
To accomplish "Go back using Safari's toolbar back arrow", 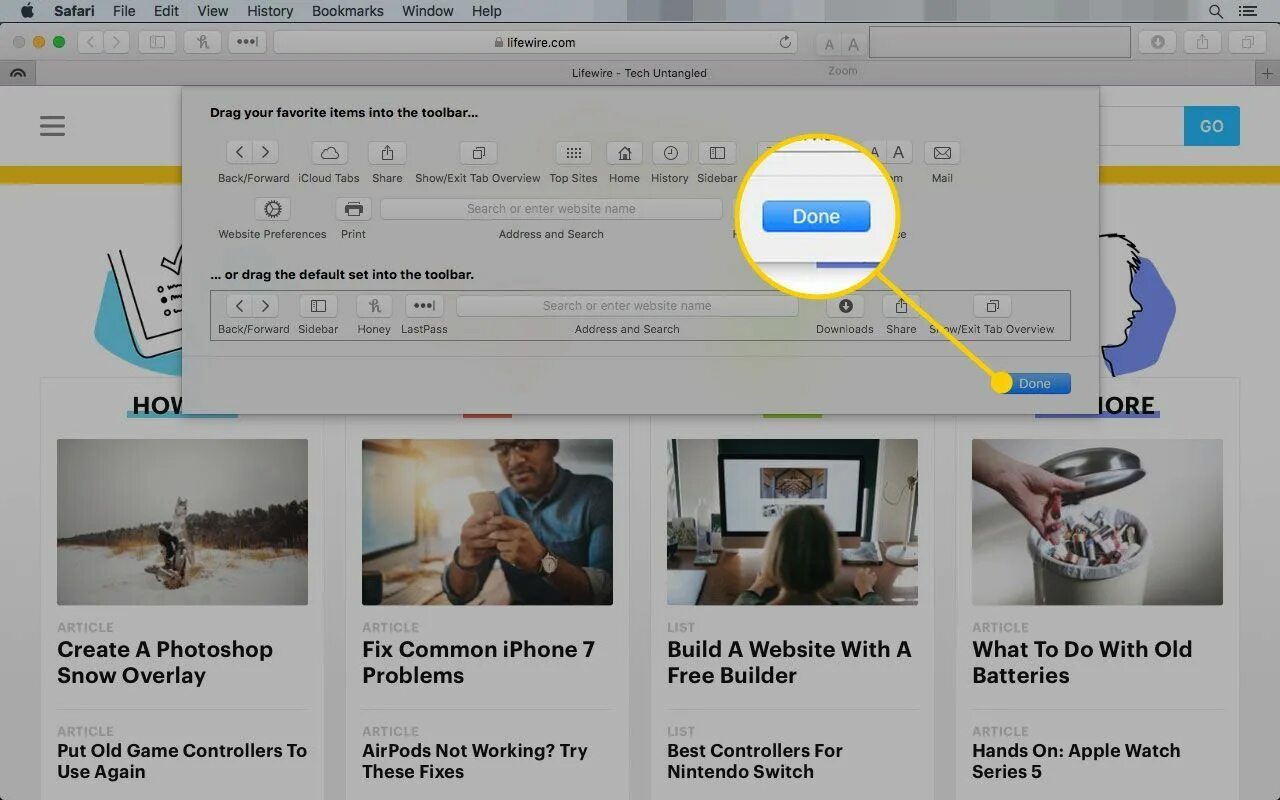I will point(91,42).
